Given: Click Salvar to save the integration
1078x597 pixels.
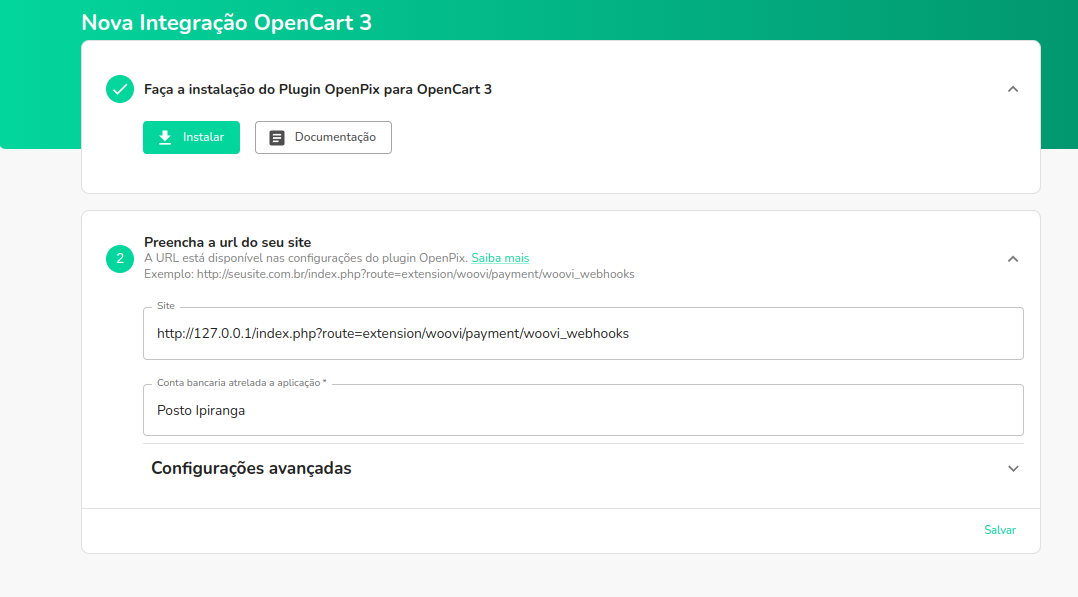Looking at the screenshot, I should click(999, 530).
